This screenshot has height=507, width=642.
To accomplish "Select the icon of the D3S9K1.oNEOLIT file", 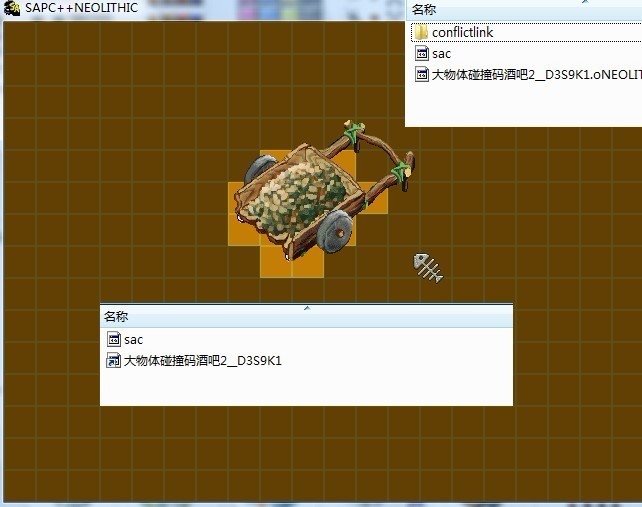I will 422,75.
